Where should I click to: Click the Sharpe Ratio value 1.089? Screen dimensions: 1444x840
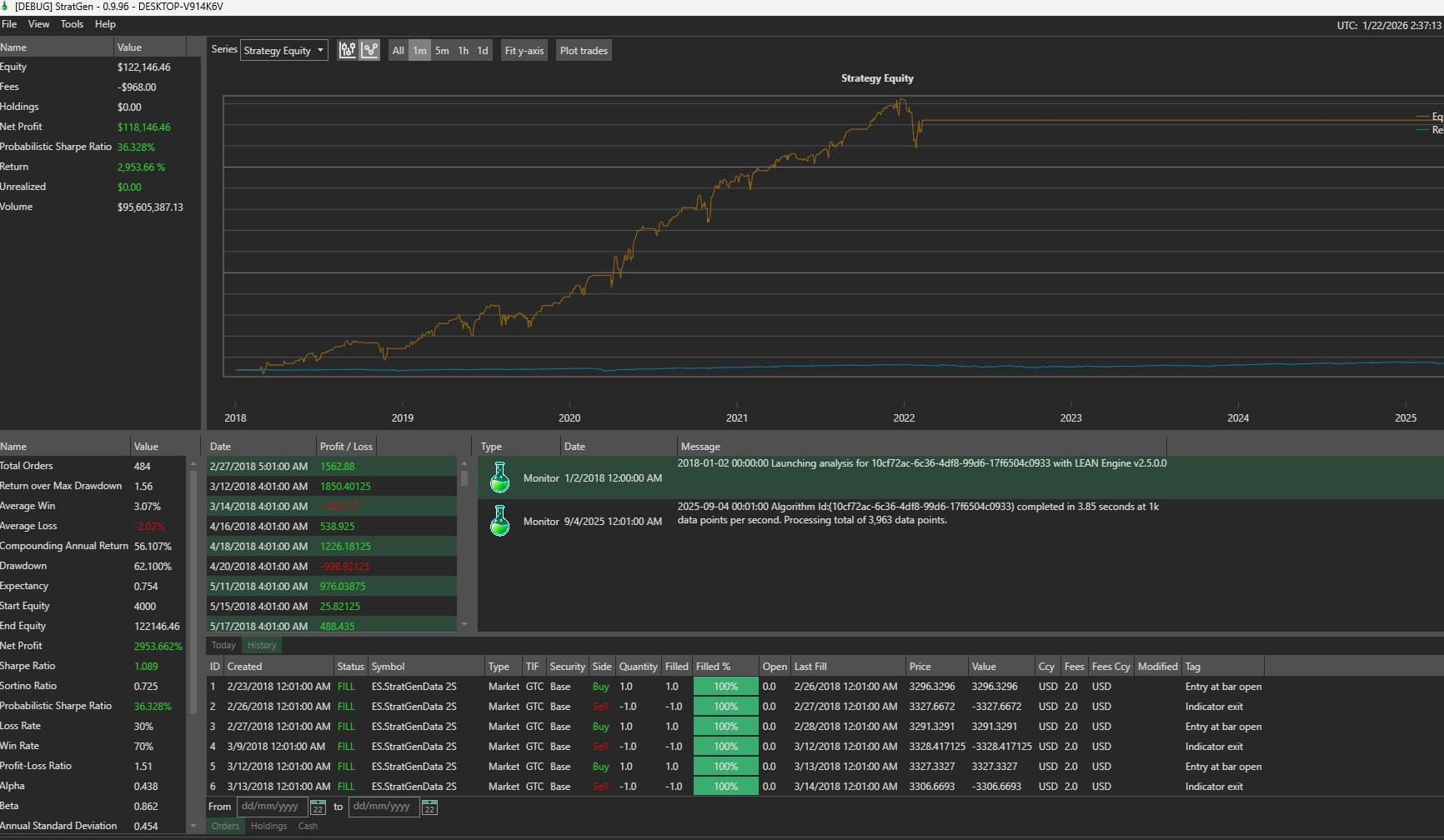tap(146, 666)
